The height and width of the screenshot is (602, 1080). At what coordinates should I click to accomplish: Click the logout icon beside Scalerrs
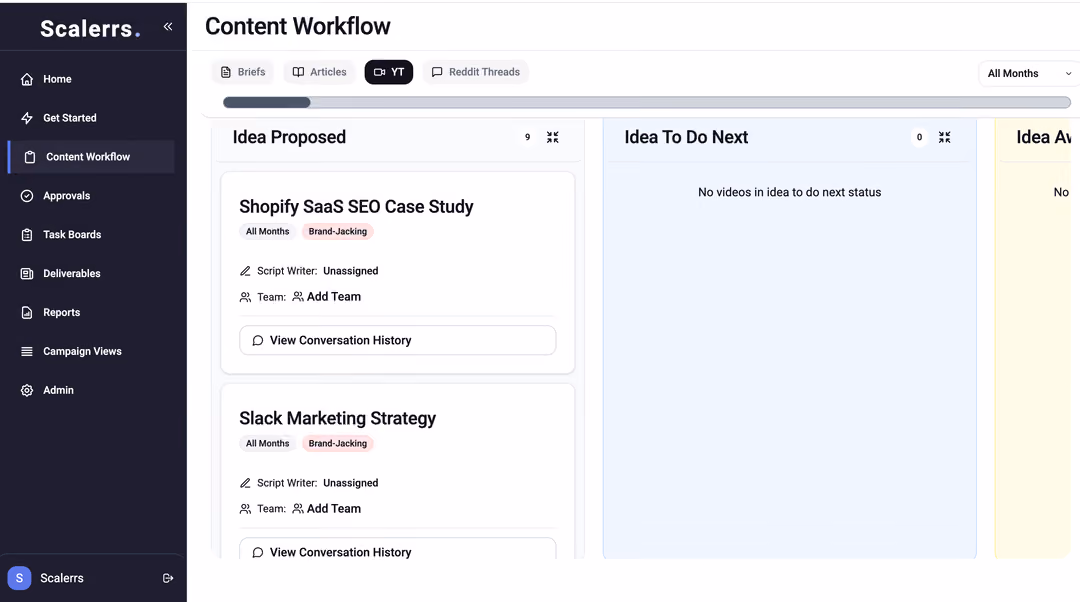point(167,579)
